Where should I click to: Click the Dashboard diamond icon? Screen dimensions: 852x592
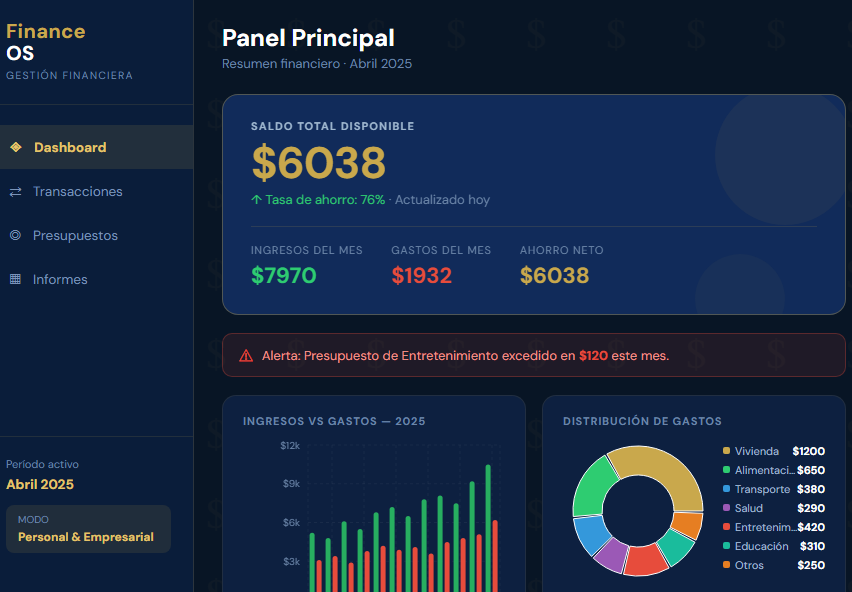pyautogui.click(x=16, y=147)
